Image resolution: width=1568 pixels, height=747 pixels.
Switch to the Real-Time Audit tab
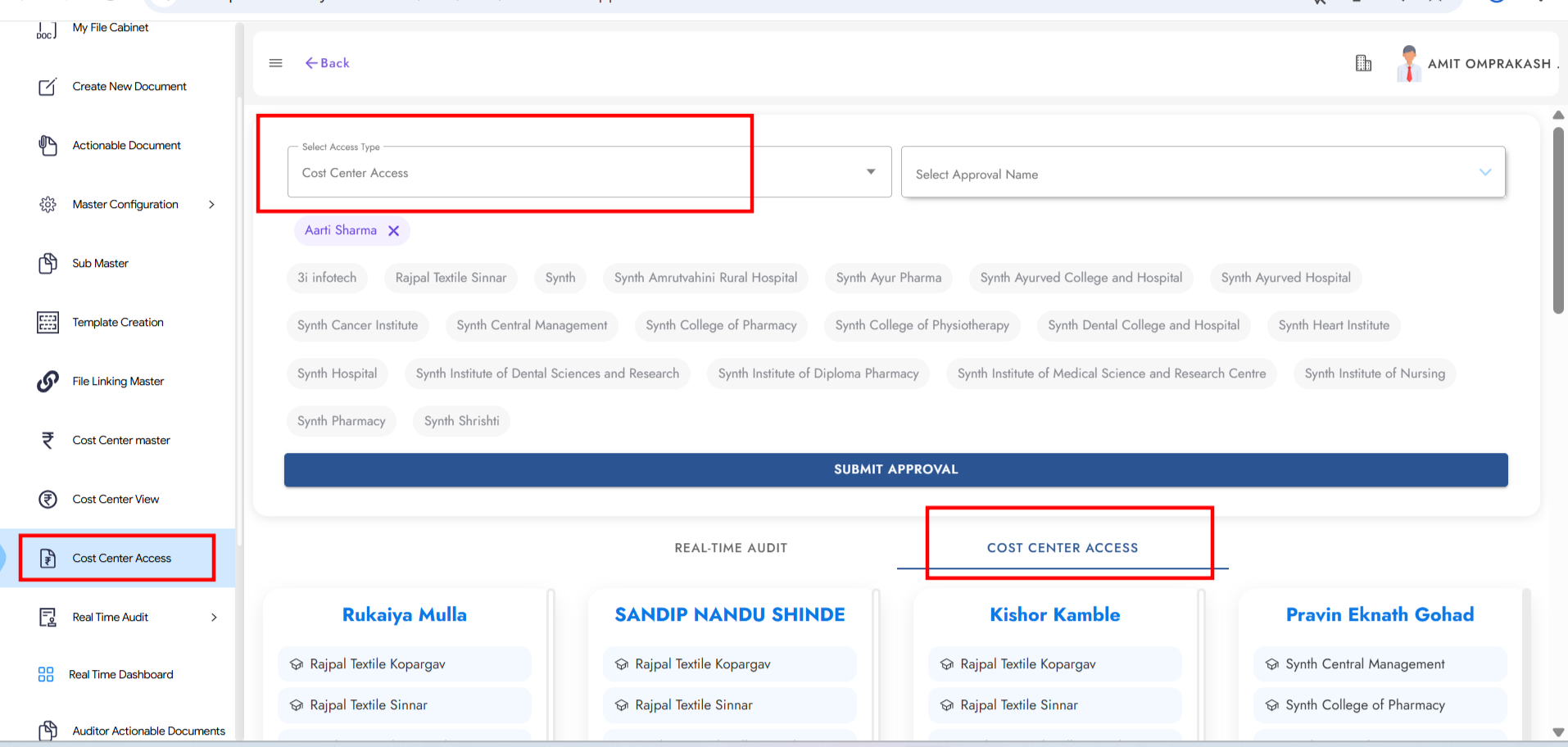(x=730, y=547)
